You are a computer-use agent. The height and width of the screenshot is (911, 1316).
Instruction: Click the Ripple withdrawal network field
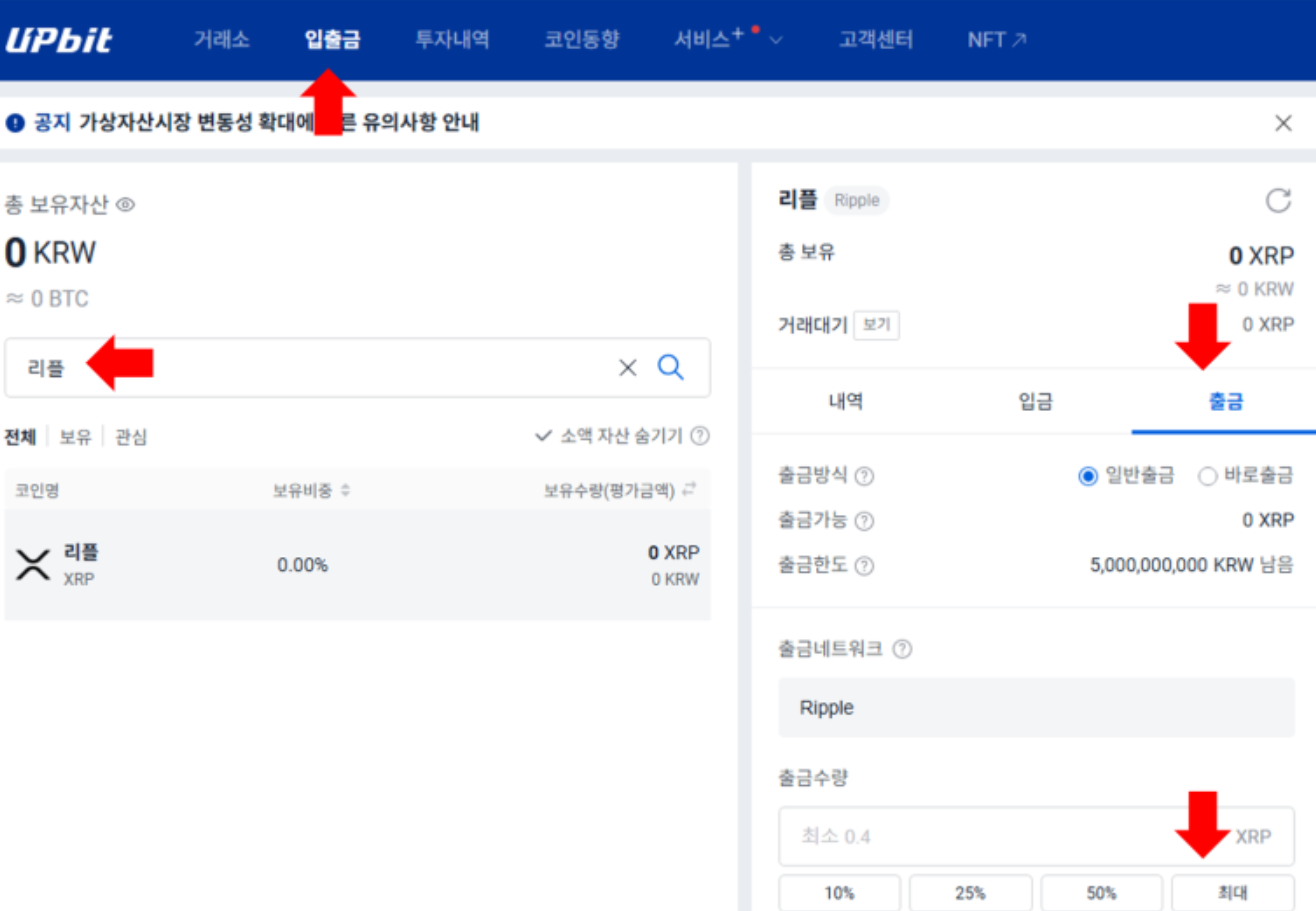(1036, 708)
